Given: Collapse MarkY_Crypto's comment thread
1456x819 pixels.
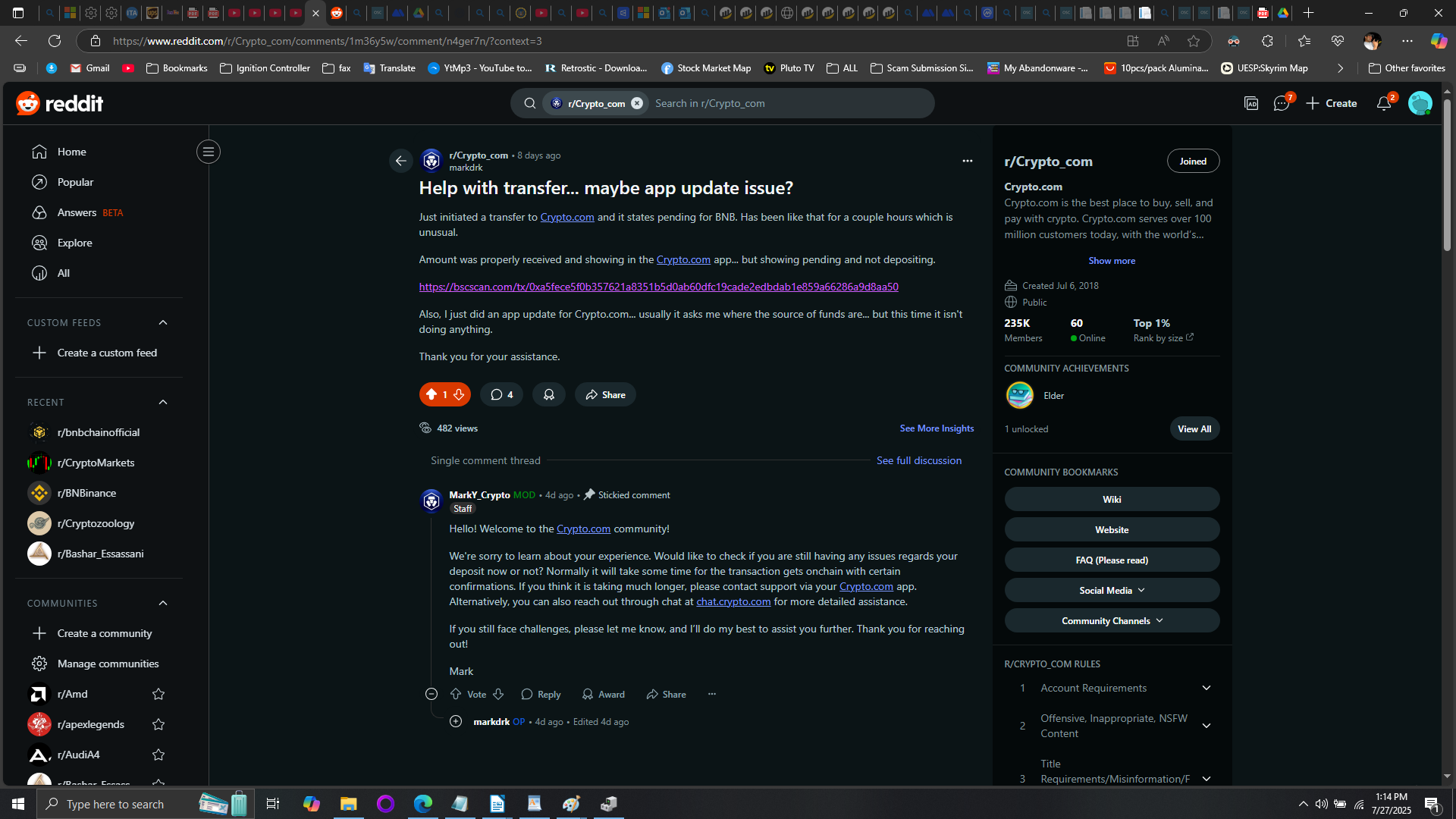Looking at the screenshot, I should pos(431,694).
